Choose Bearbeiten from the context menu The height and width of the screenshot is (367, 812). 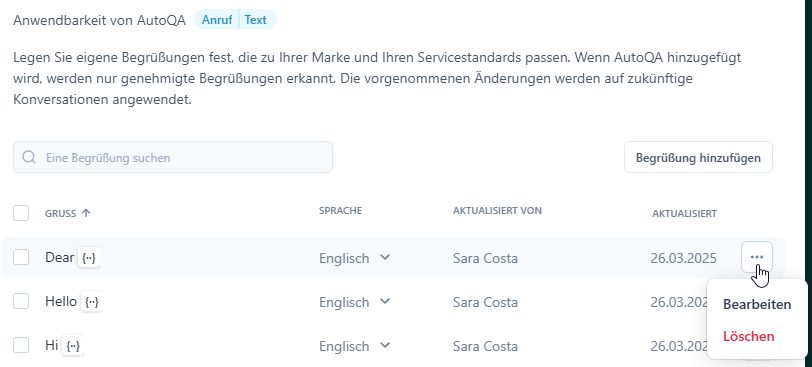coord(757,304)
